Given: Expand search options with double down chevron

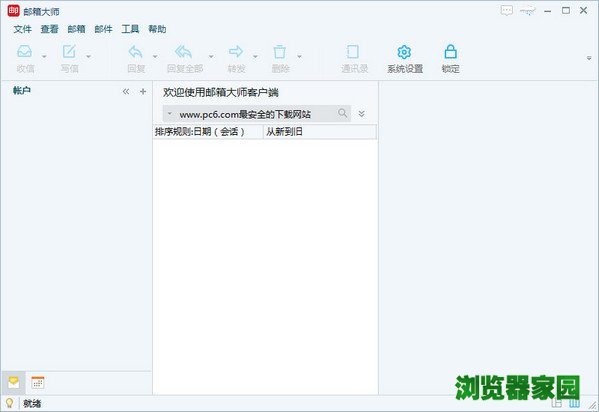Looking at the screenshot, I should [361, 114].
